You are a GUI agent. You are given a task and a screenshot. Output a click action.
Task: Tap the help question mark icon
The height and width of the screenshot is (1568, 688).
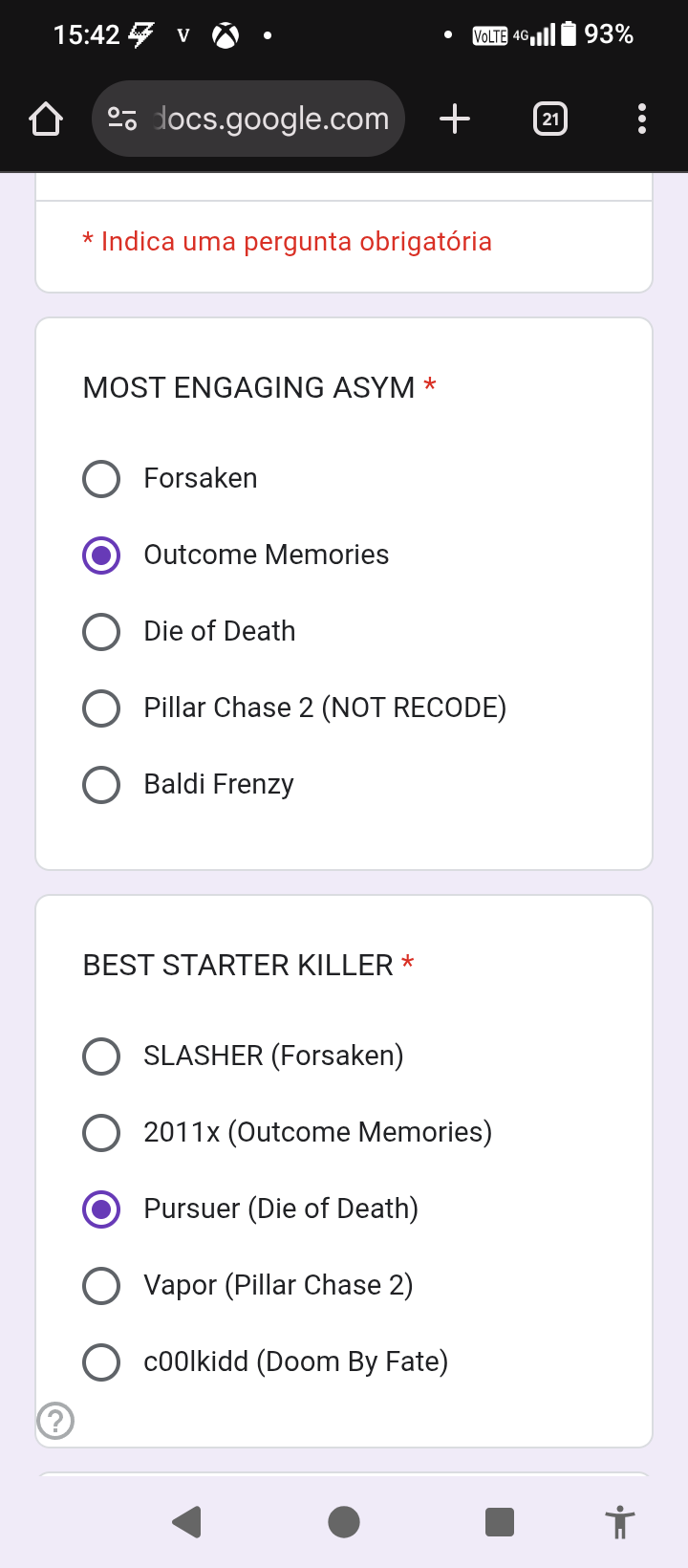point(55,1420)
